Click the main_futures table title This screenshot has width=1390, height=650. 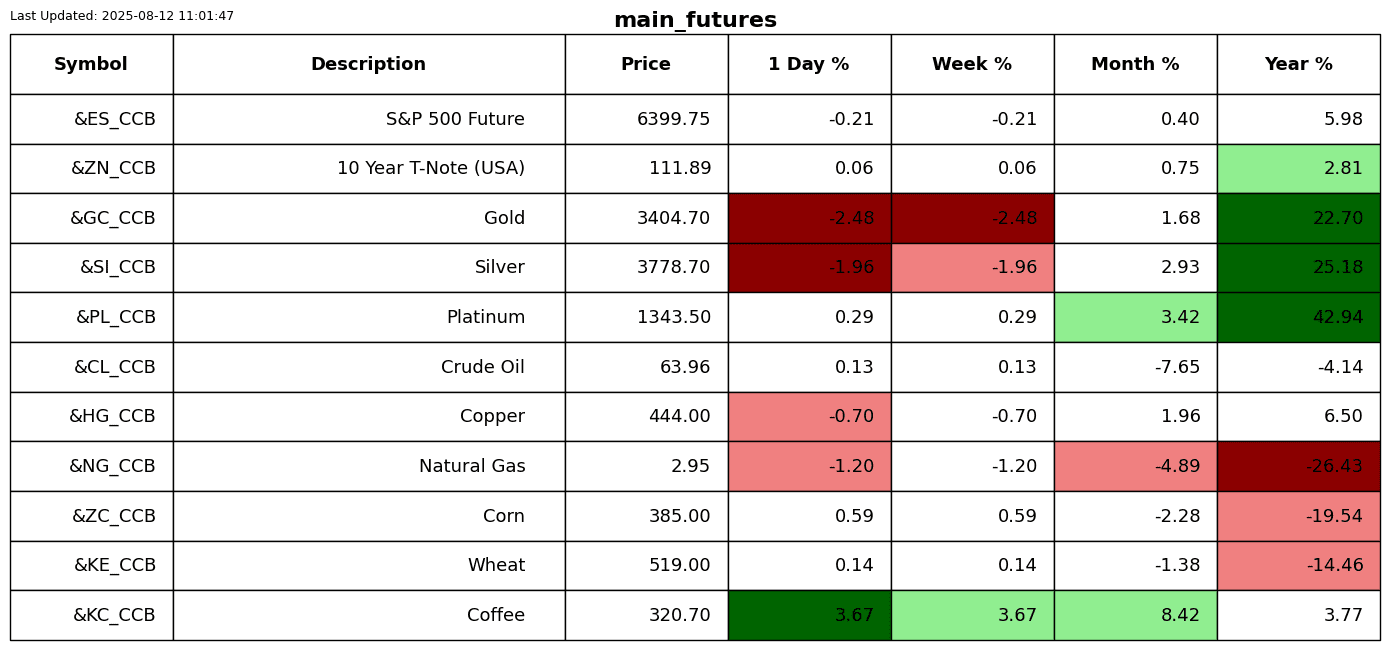click(x=695, y=20)
